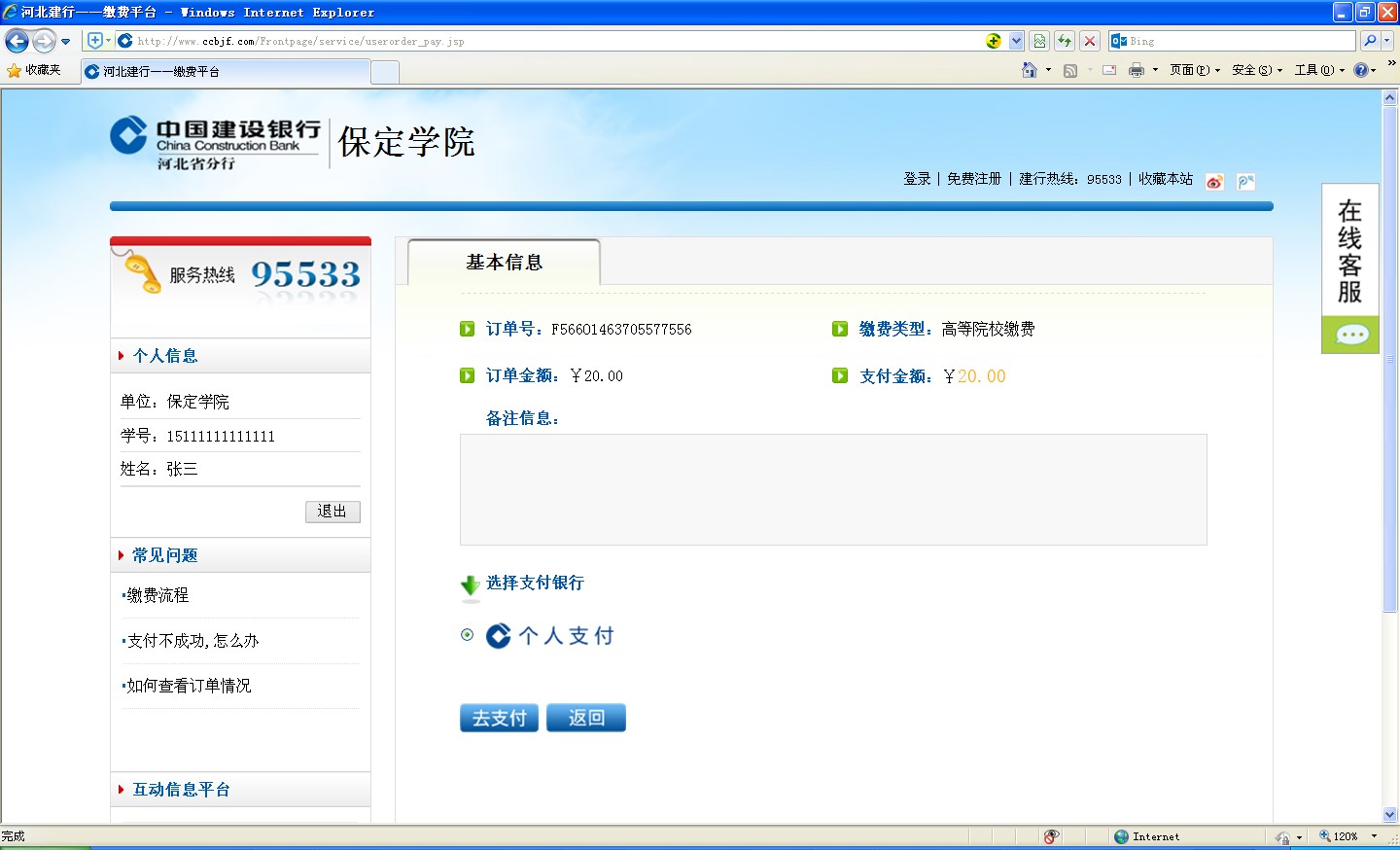Click the Print icon in command bar

click(x=1136, y=70)
